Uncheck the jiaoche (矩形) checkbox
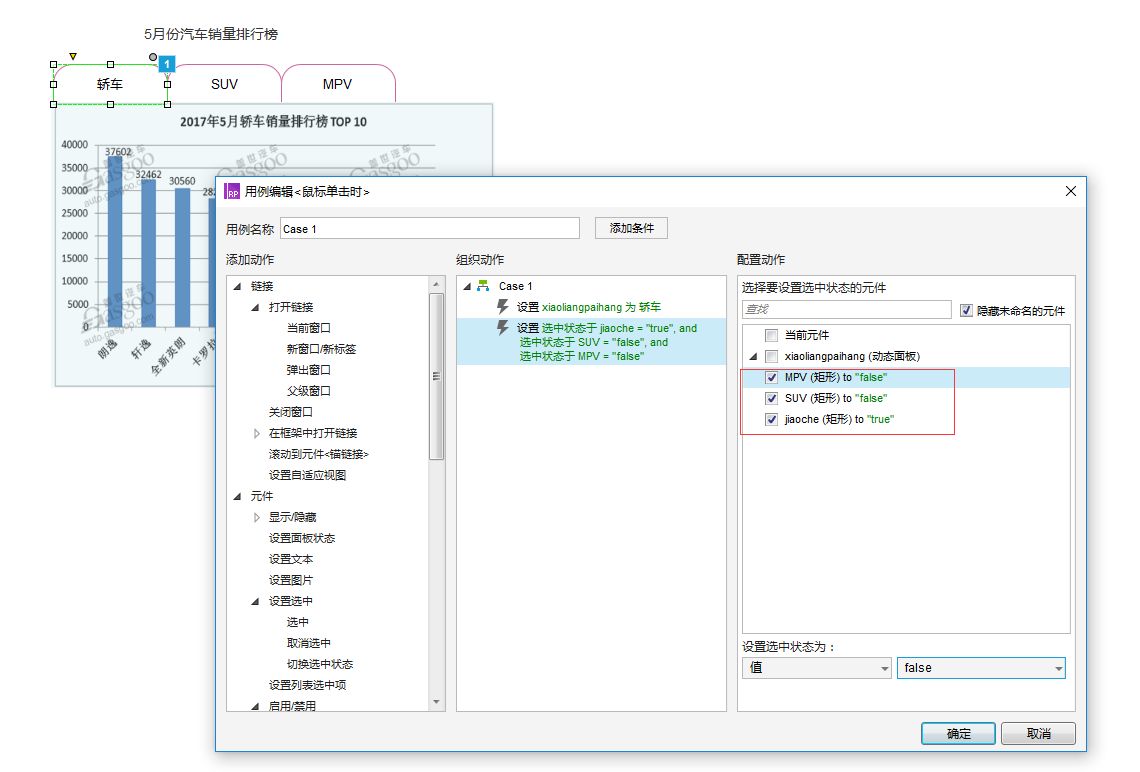Screen dimensions: 1140x772 tap(771, 419)
